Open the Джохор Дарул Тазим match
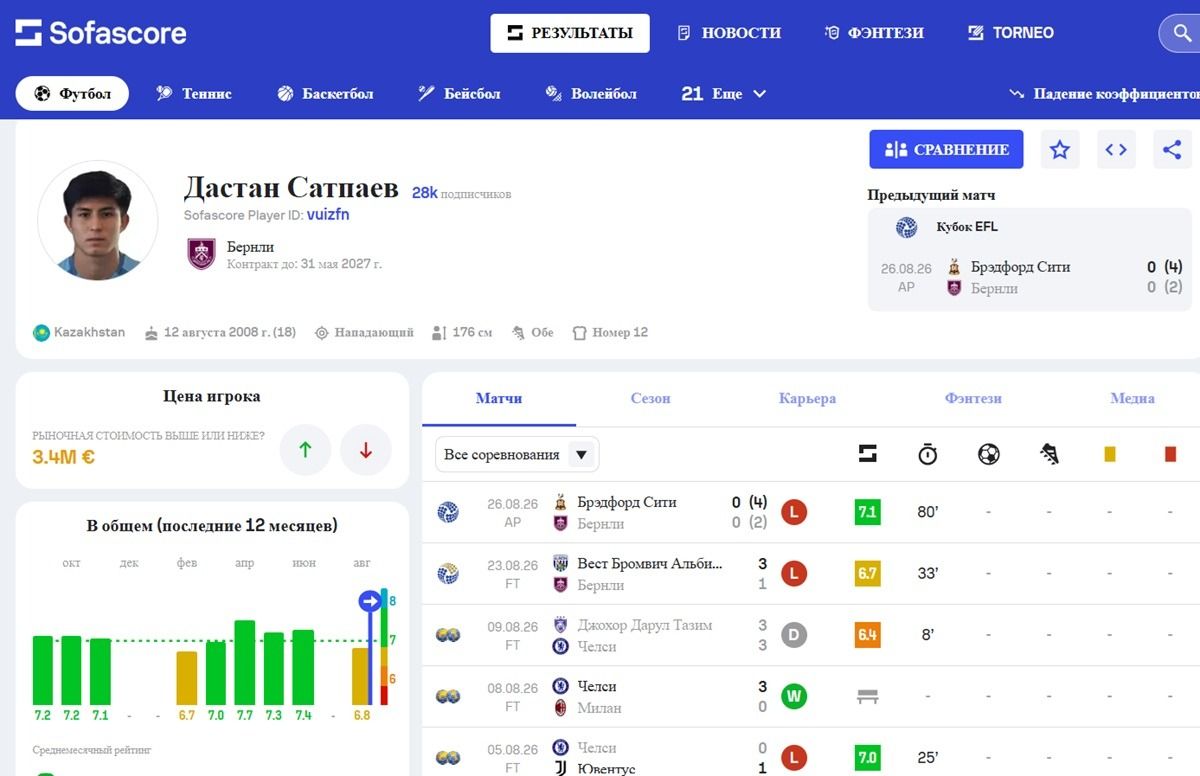The image size is (1200, 776). pyautogui.click(x=811, y=635)
